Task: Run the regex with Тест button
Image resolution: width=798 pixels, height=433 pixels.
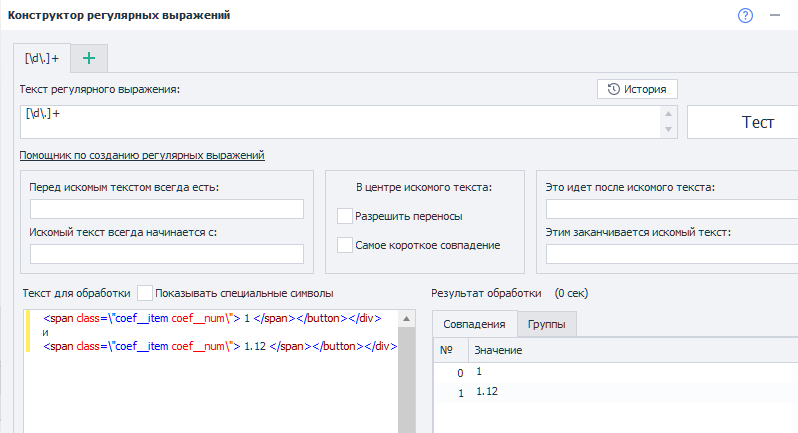Action: [742, 122]
